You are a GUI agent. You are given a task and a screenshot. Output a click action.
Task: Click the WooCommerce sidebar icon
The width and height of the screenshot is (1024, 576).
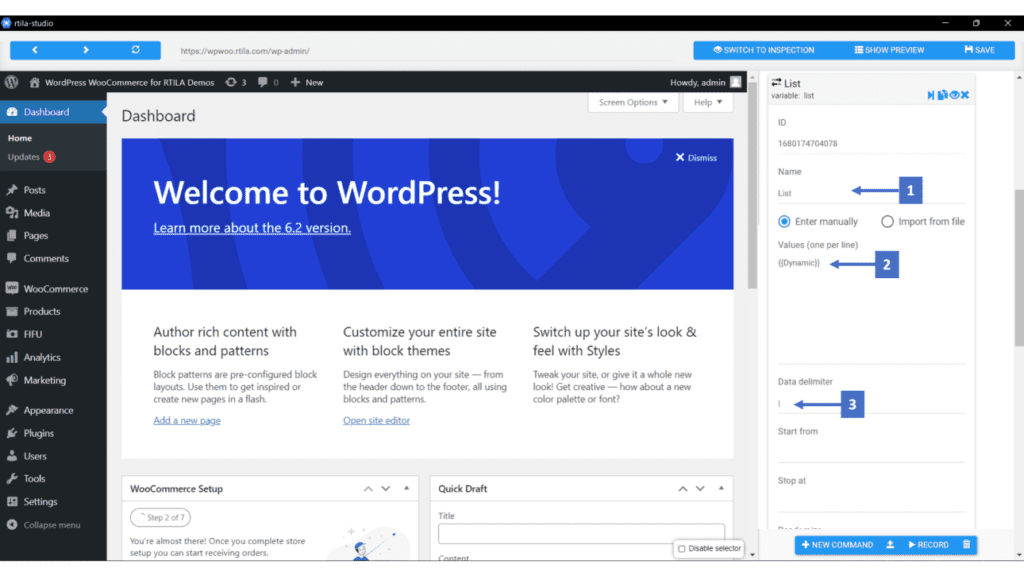point(12,288)
